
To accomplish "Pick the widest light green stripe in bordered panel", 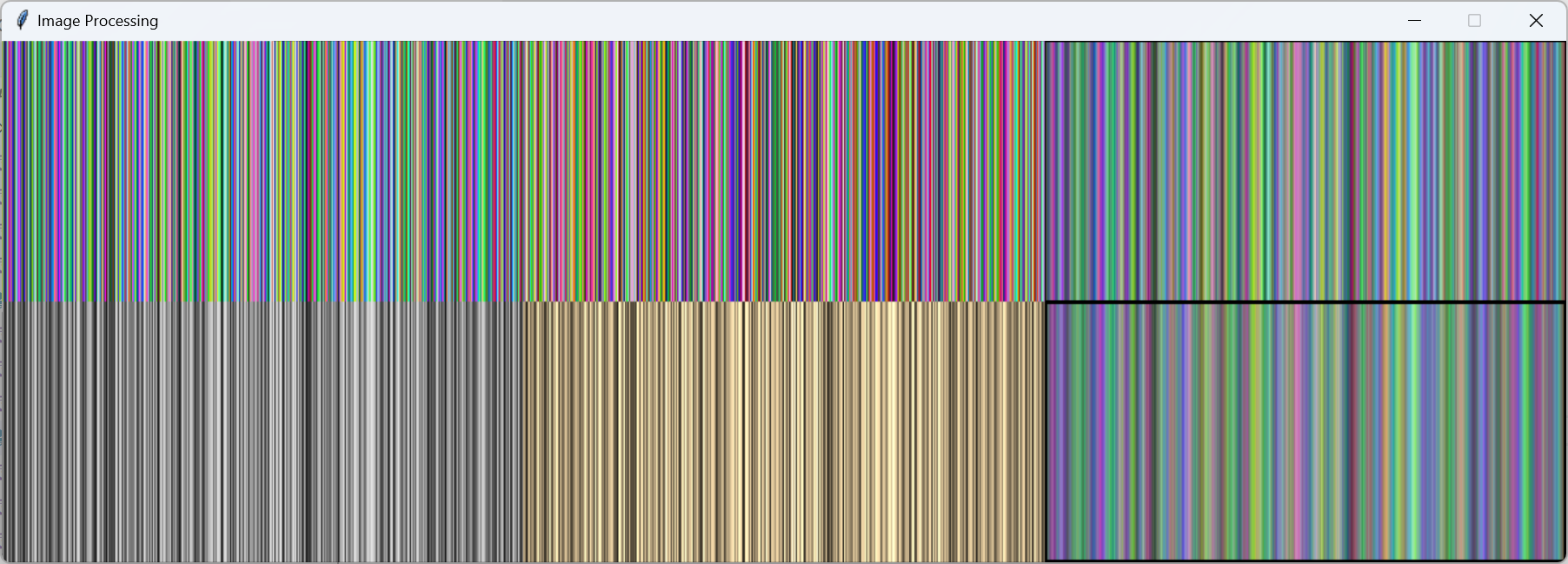I will [x=1415, y=432].
